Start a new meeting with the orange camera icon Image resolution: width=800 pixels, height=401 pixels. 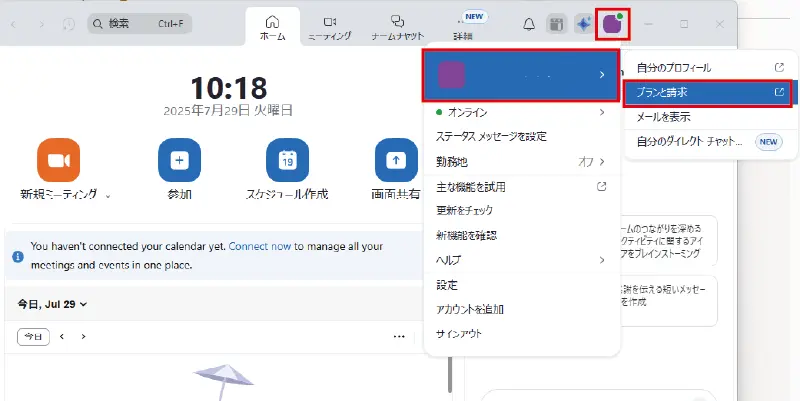point(59,160)
